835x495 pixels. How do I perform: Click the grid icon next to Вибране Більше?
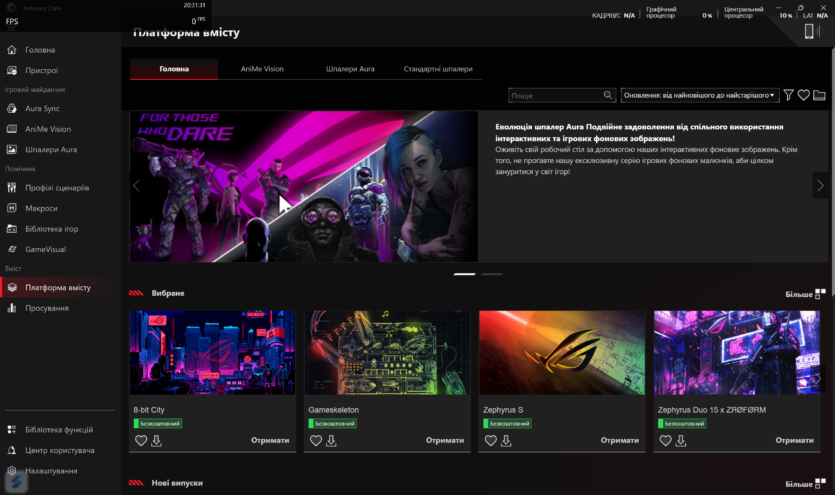(820, 294)
